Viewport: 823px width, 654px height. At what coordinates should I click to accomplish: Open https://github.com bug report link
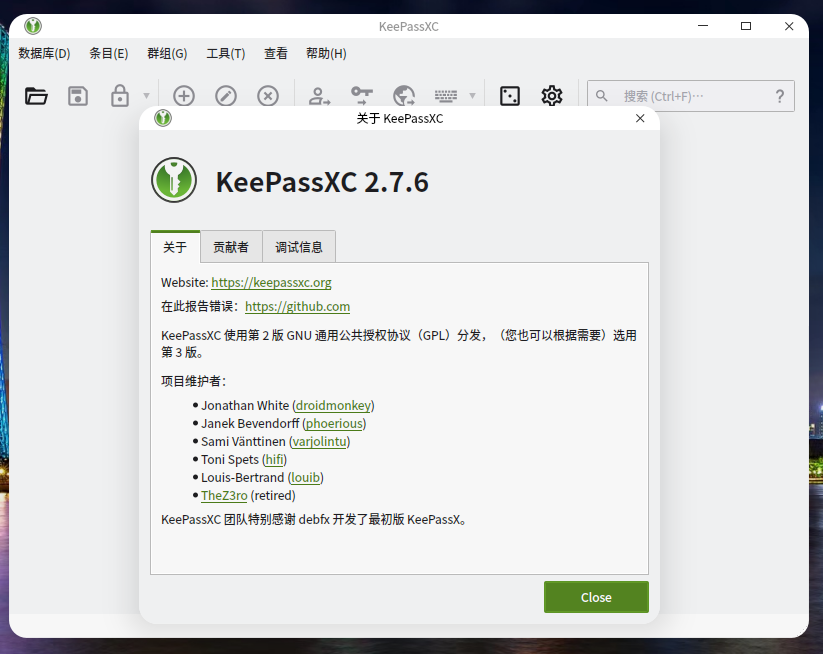pos(298,307)
